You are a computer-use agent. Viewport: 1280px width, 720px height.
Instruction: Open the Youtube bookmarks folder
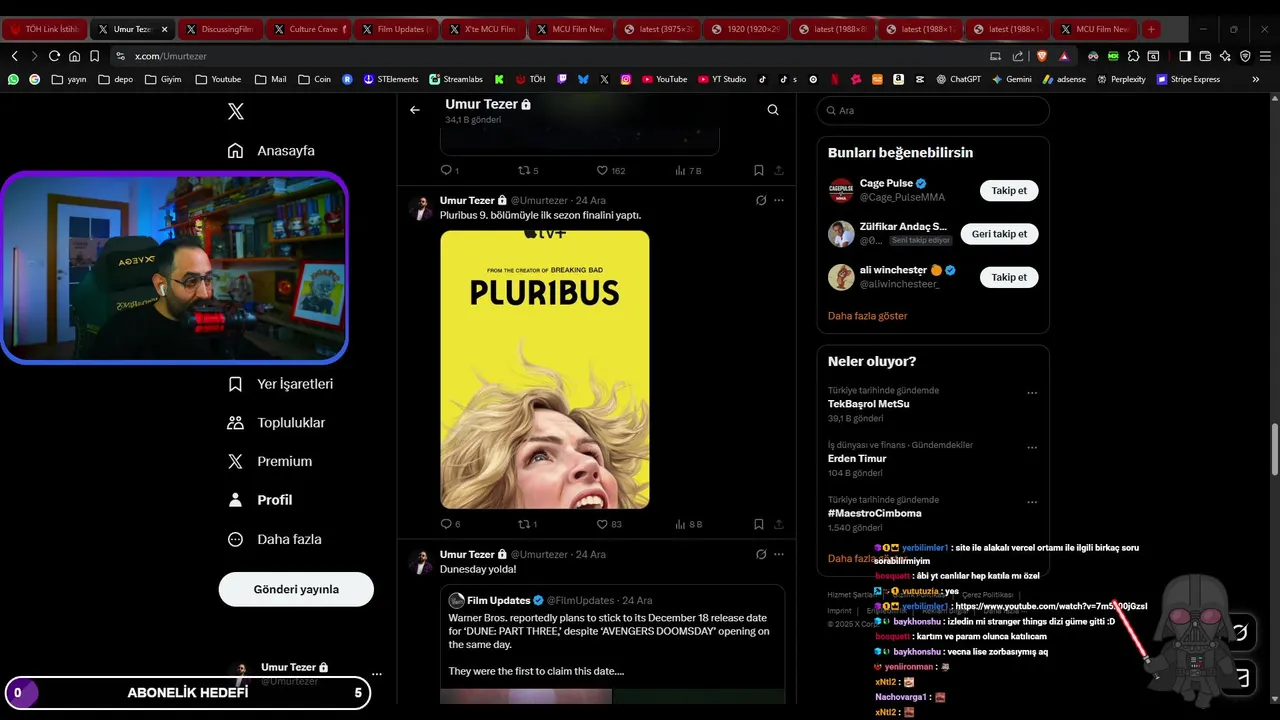(218, 79)
